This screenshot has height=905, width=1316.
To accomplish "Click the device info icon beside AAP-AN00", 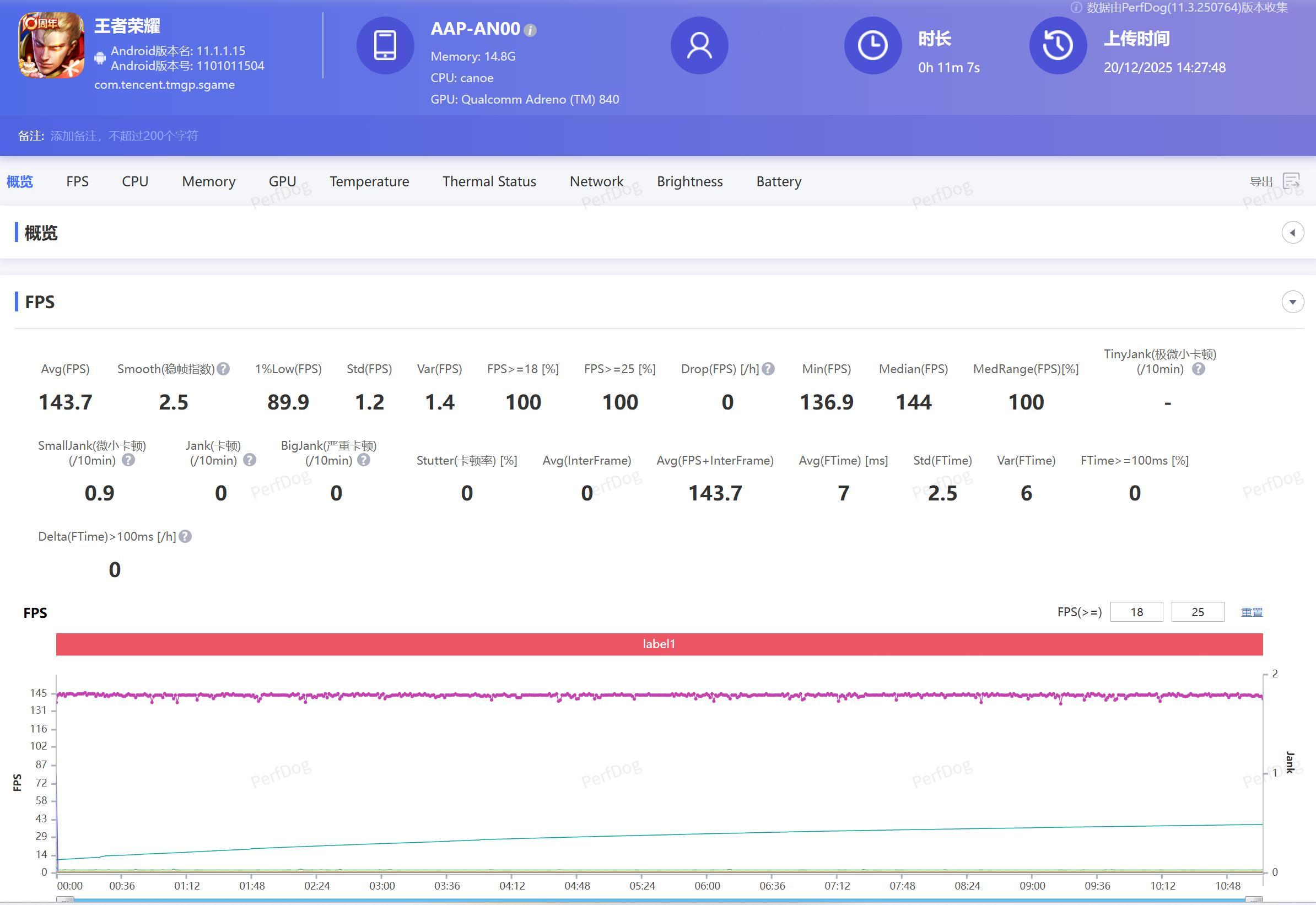I will click(530, 30).
